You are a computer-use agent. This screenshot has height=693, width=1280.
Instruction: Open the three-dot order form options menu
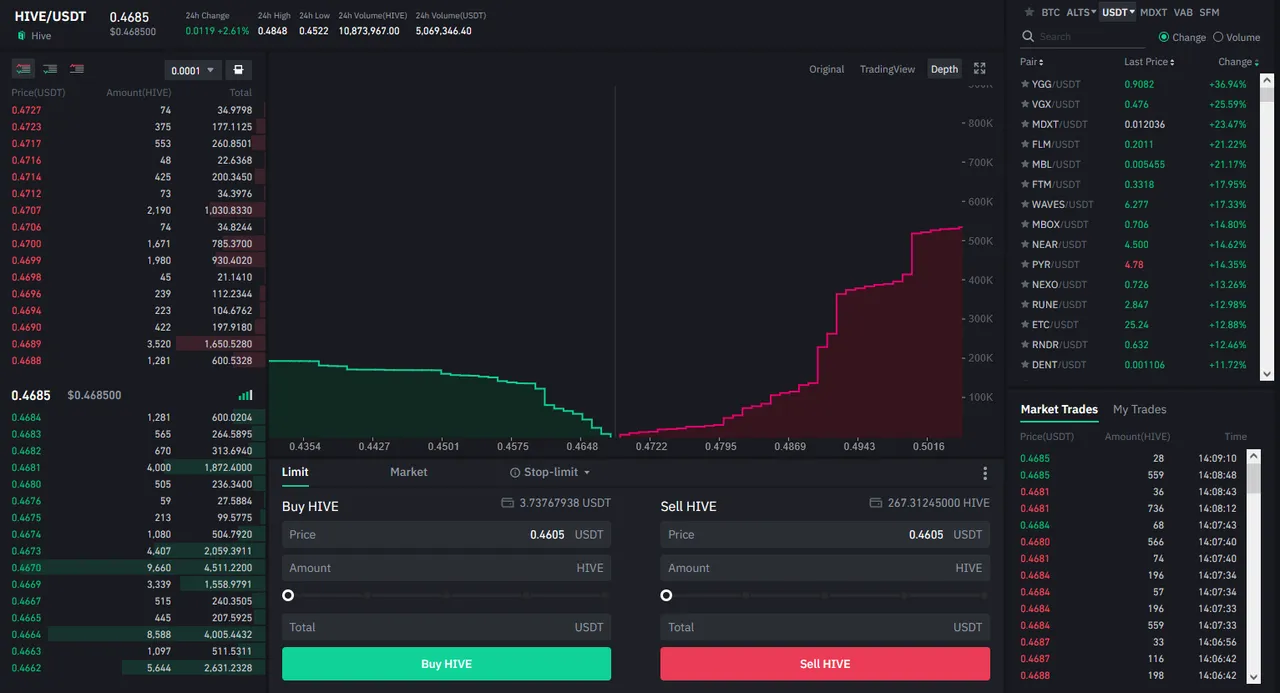pyautogui.click(x=985, y=473)
